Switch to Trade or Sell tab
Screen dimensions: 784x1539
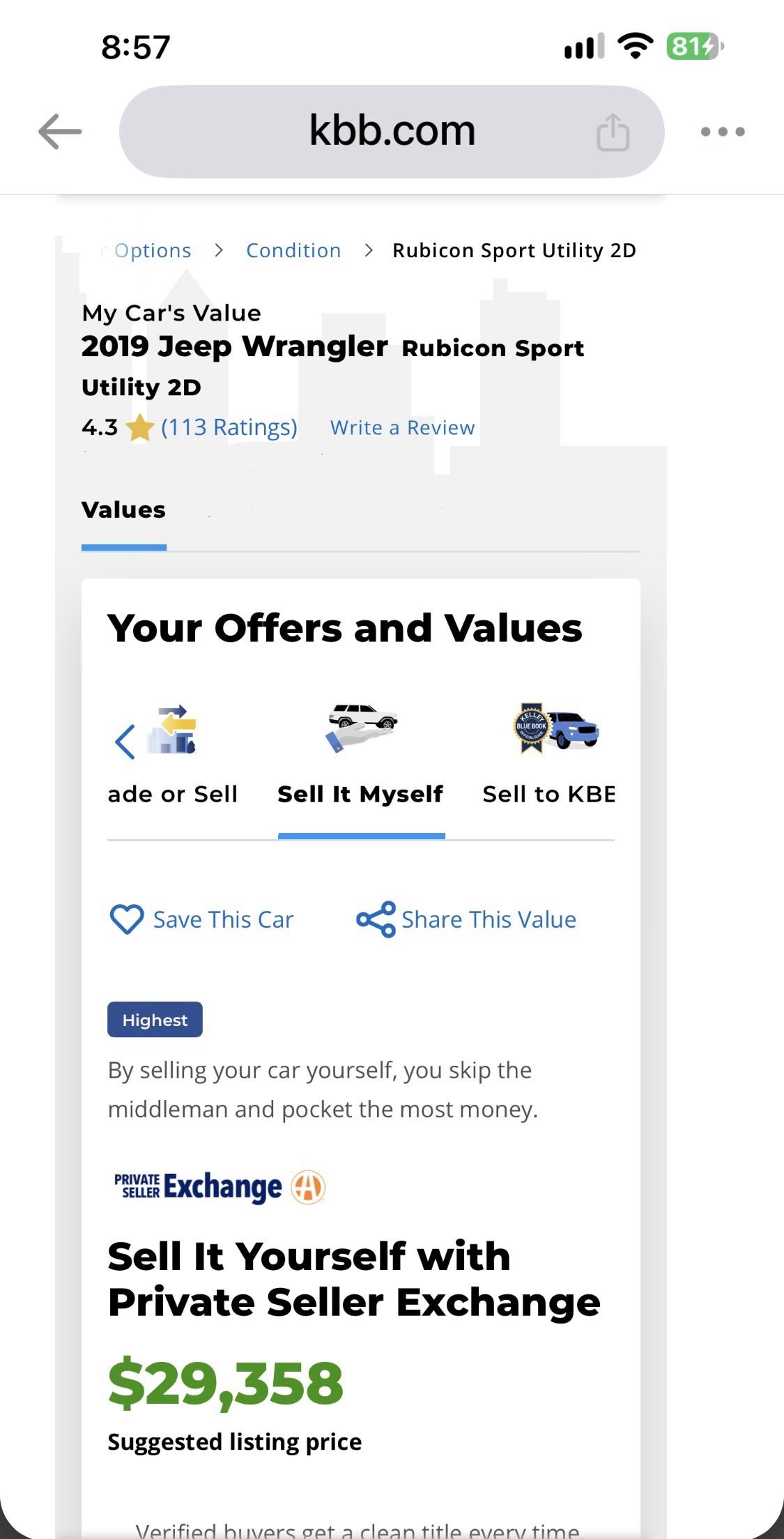click(173, 794)
